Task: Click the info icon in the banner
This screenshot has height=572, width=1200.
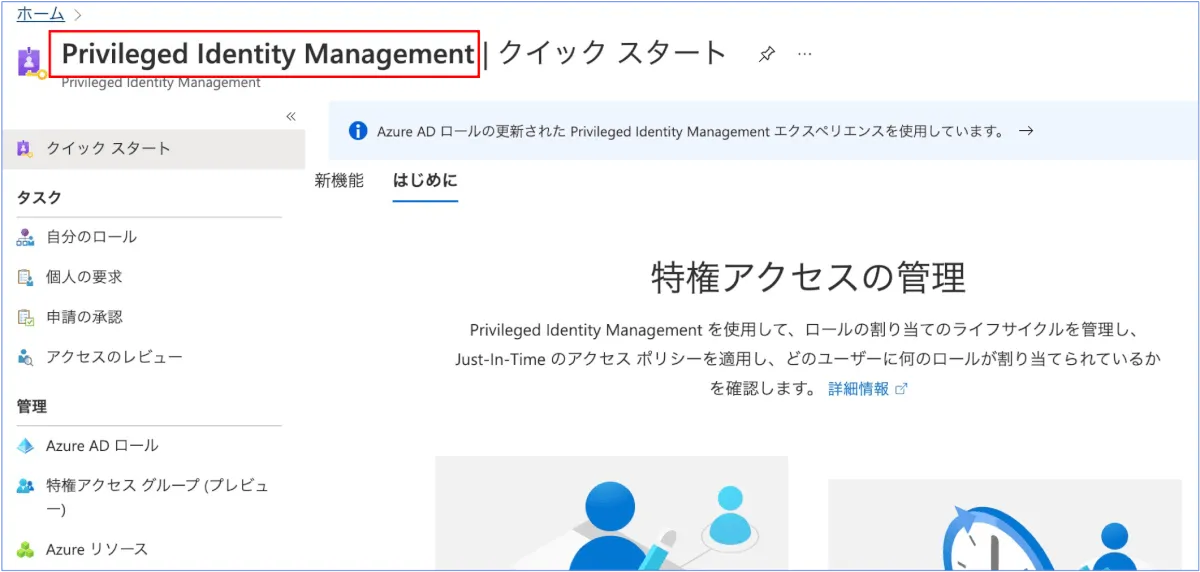Action: point(357,131)
